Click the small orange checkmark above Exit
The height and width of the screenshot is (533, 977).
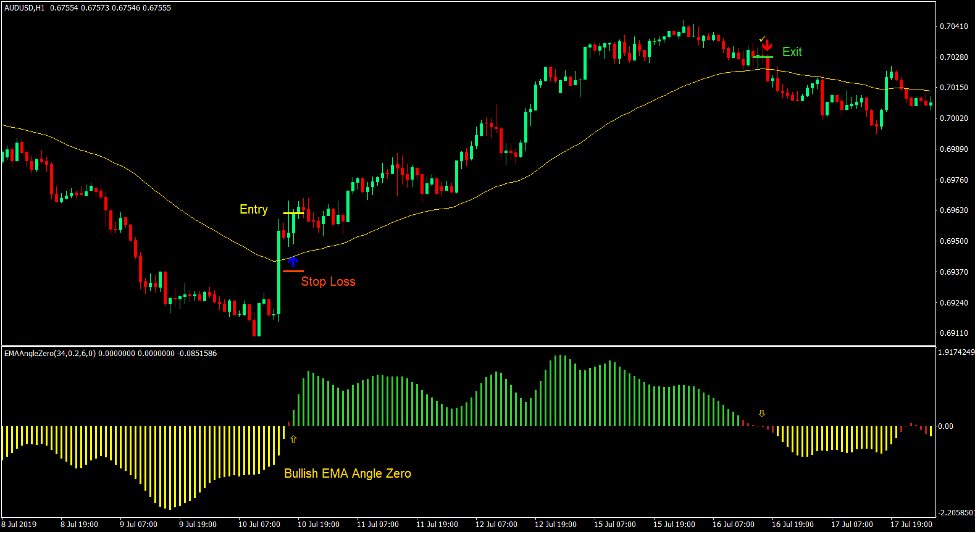point(762,39)
